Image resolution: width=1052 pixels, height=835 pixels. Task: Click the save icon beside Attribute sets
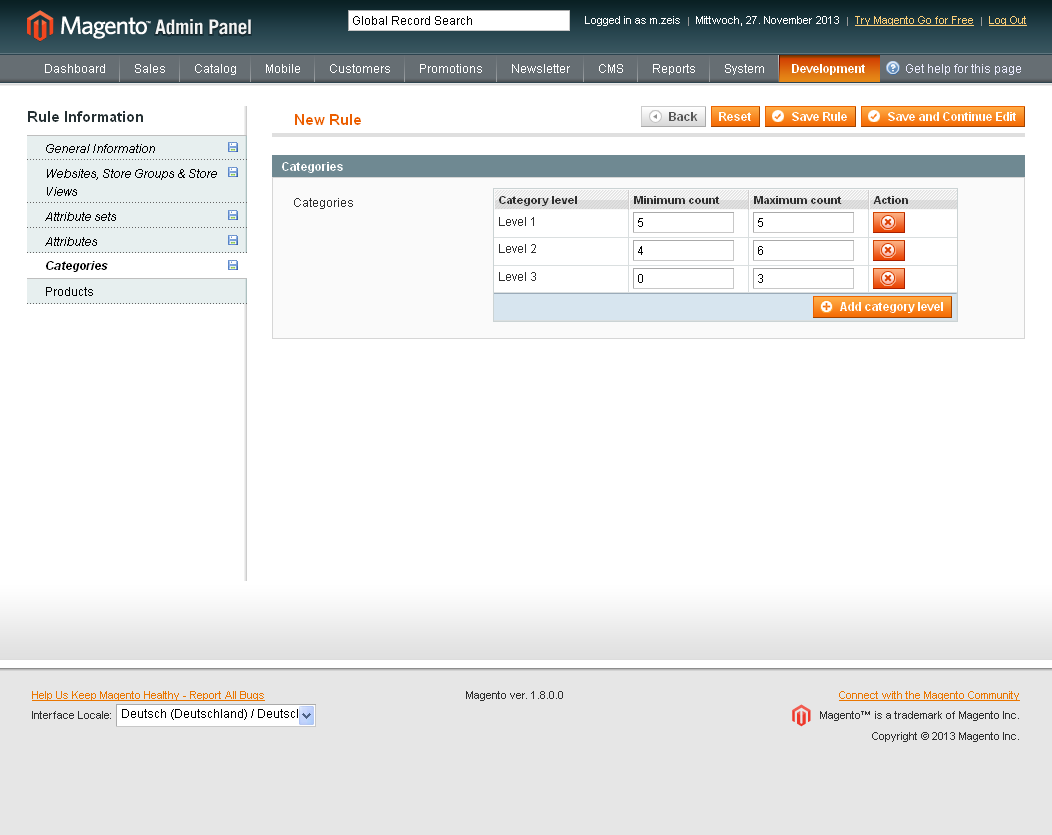pos(233,215)
